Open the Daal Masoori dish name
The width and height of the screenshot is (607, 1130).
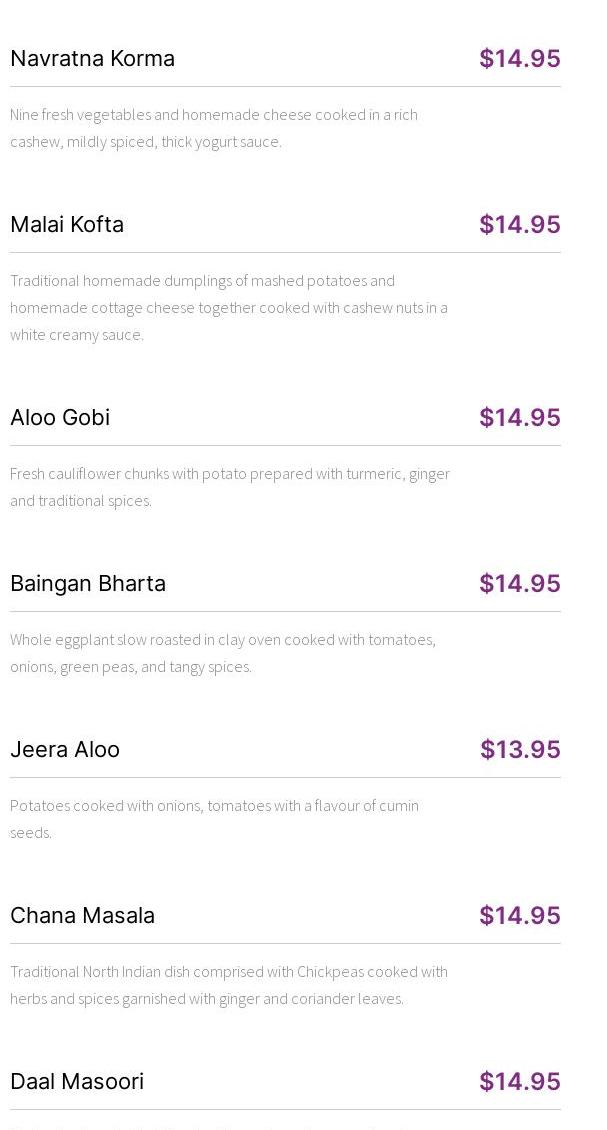point(77,1081)
